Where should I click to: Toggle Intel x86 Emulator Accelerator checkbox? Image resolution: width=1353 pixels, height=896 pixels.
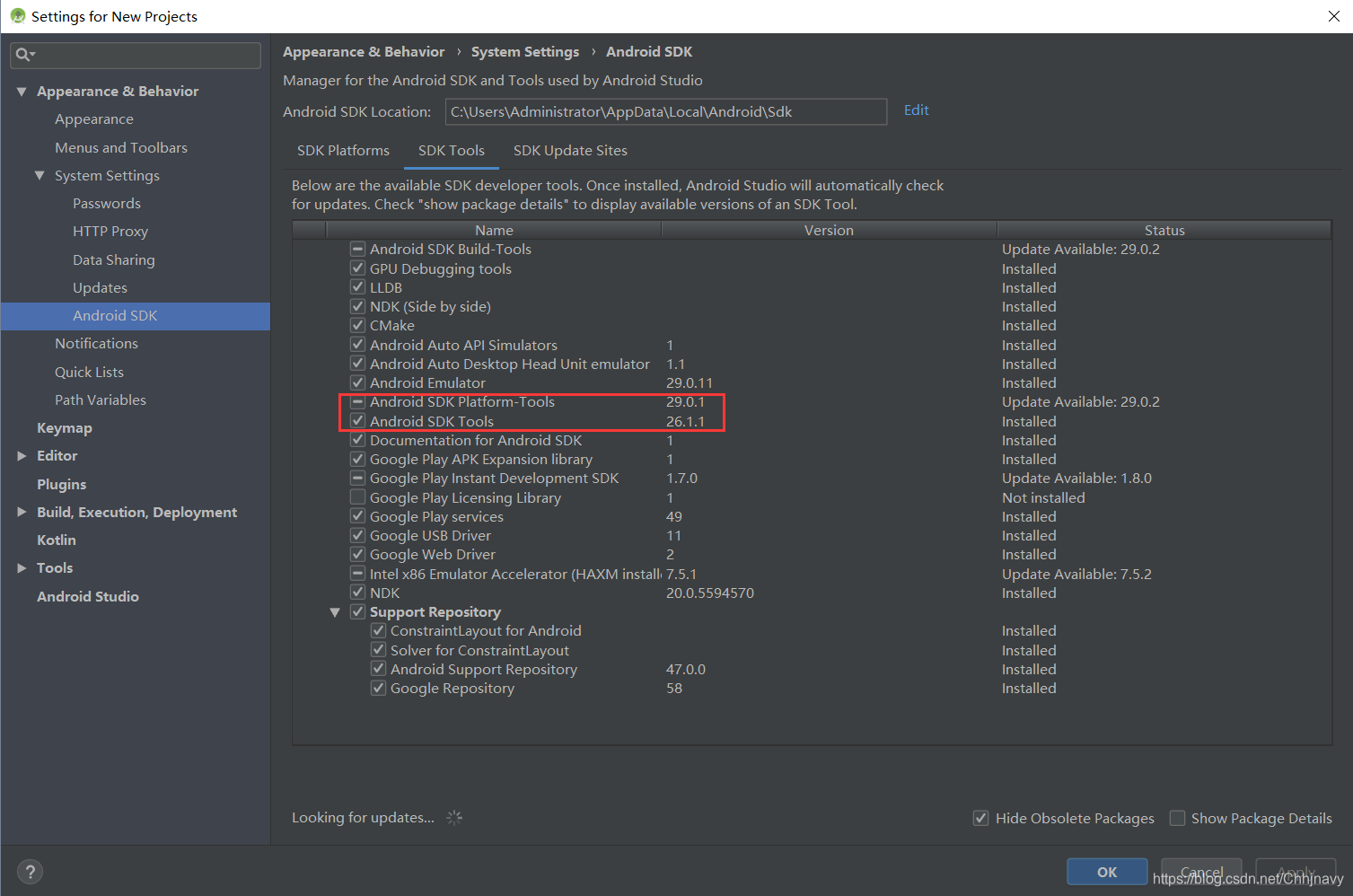(357, 574)
